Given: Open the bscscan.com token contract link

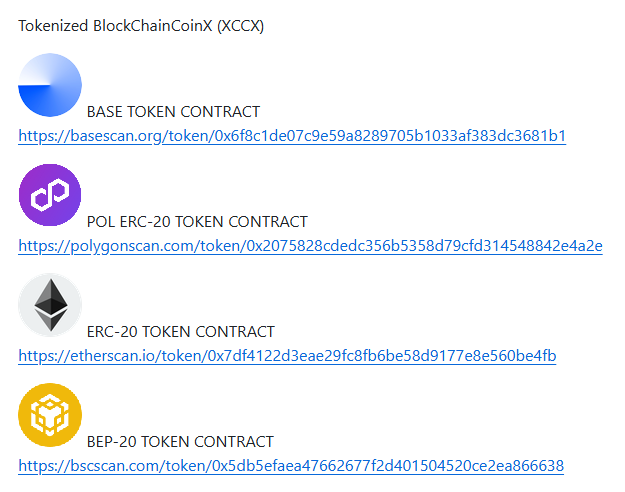Looking at the screenshot, I should tap(291, 466).
